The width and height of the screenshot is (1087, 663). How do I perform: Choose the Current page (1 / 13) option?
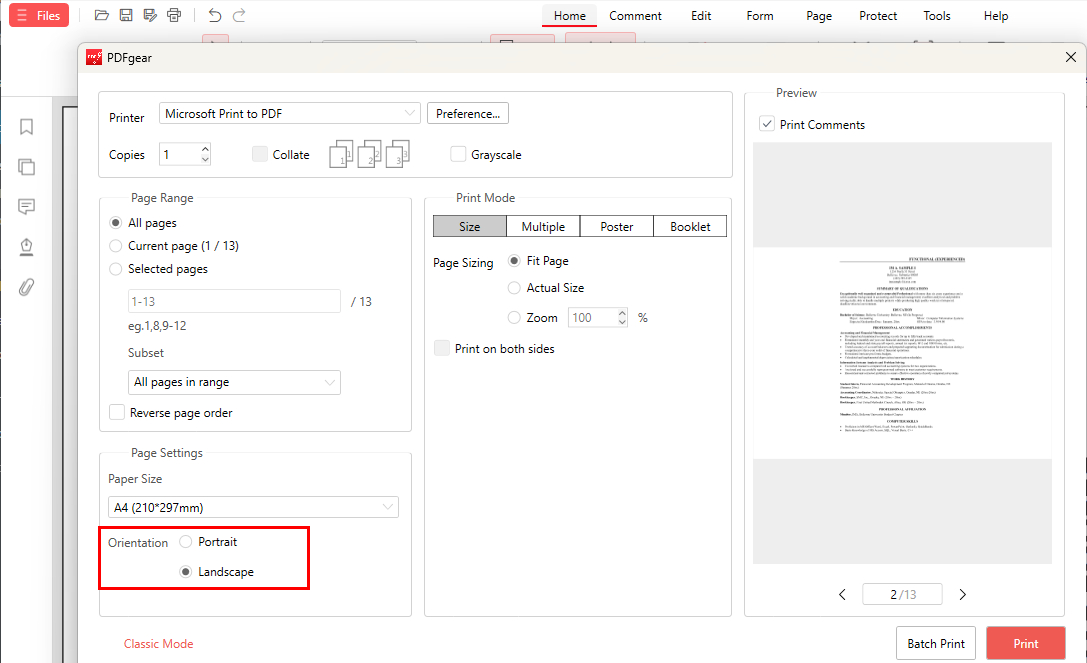(115, 245)
